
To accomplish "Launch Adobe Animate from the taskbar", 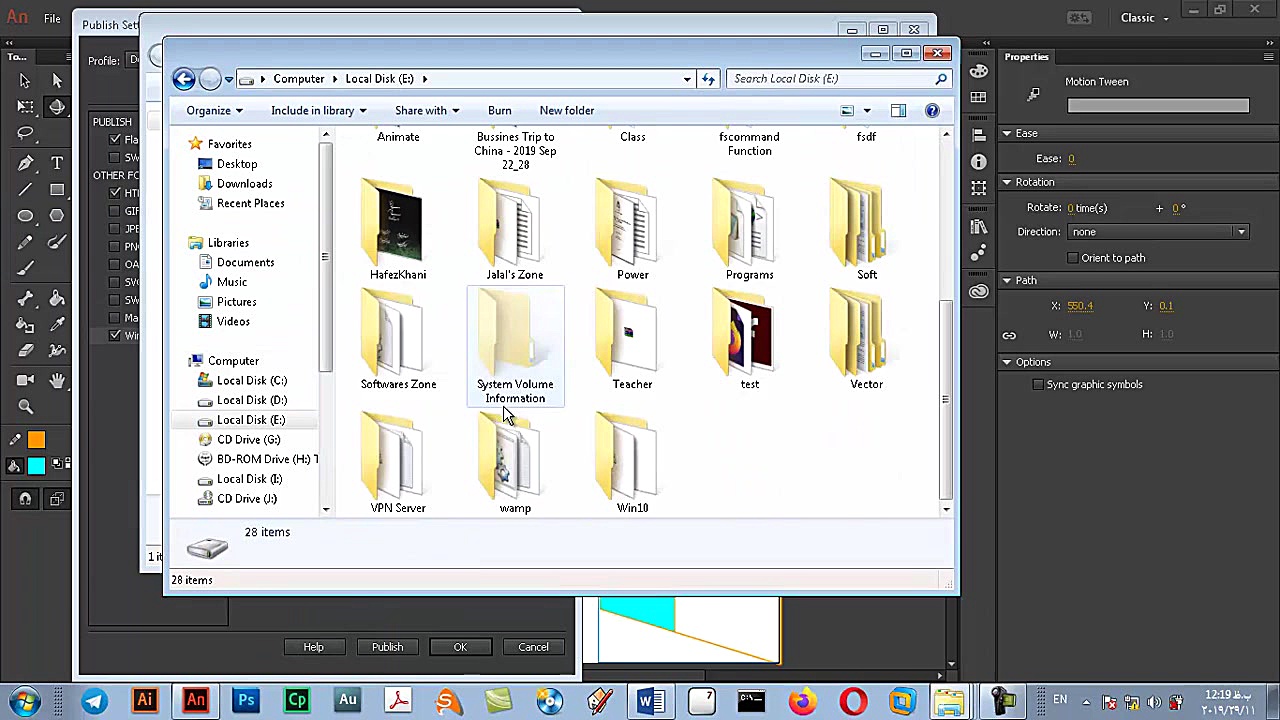I will (x=195, y=700).
